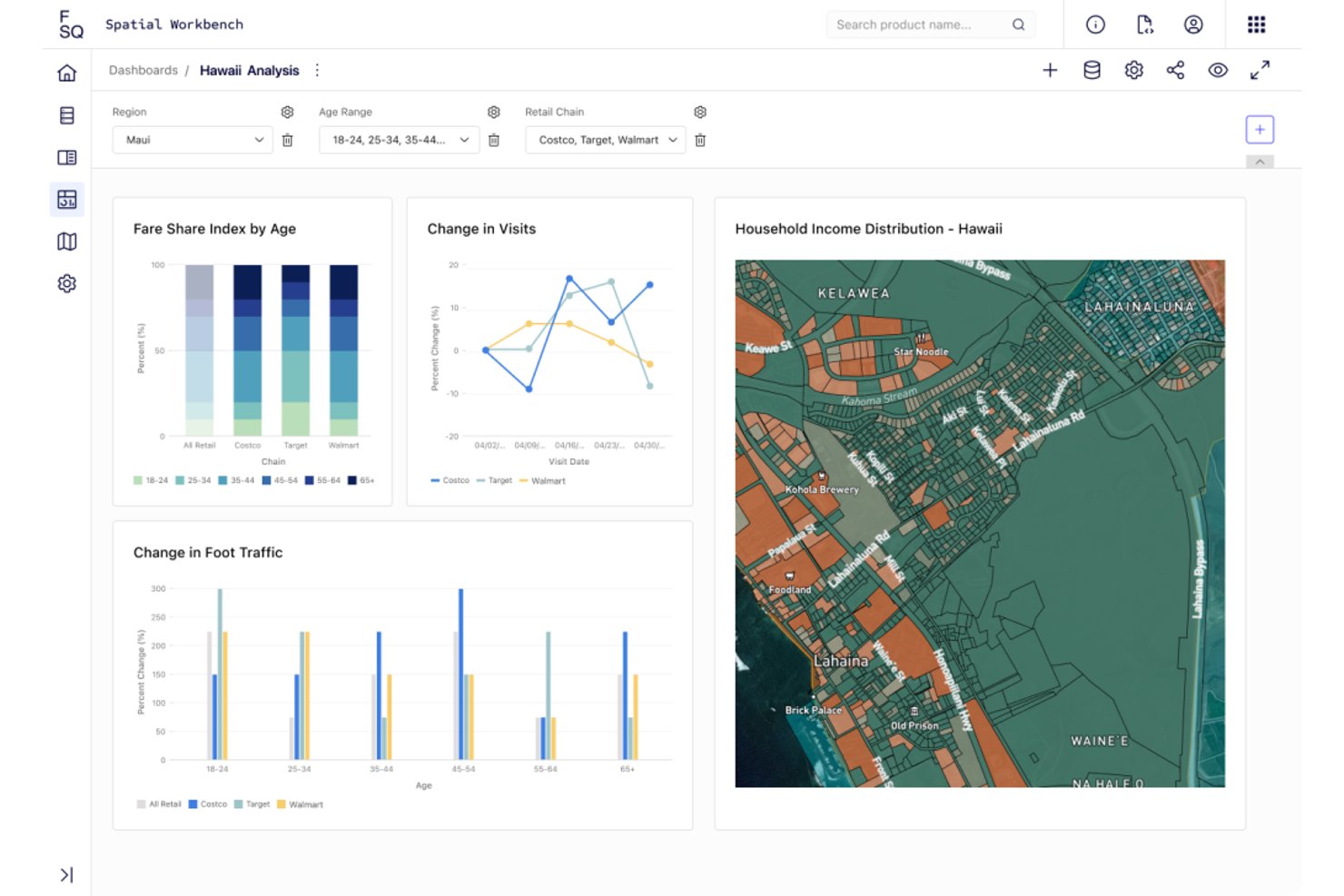1344x896 pixels.
Task: Share the Hawaii Analysis dashboard
Action: coord(1176,70)
